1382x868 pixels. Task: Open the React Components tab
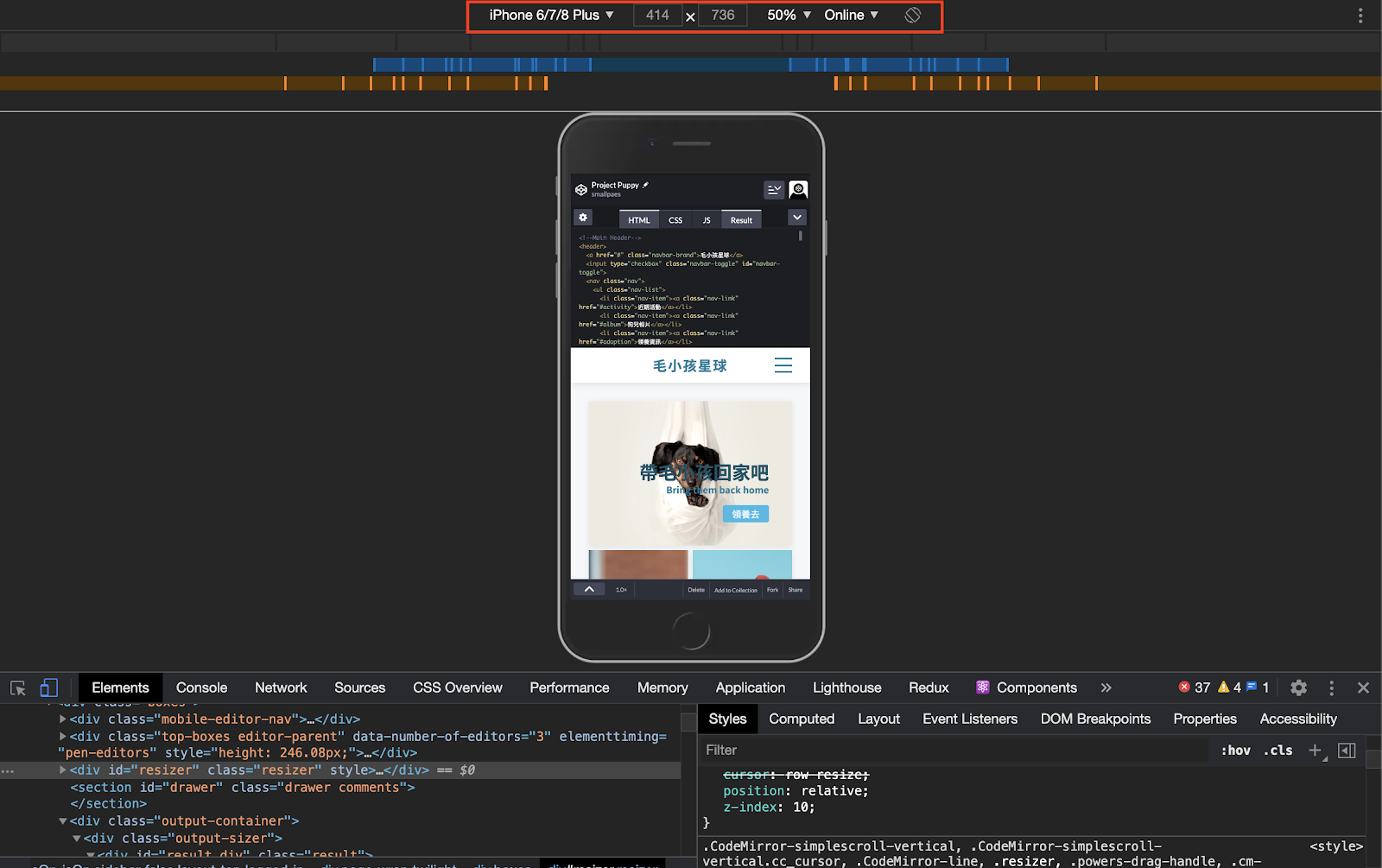[x=1026, y=687]
